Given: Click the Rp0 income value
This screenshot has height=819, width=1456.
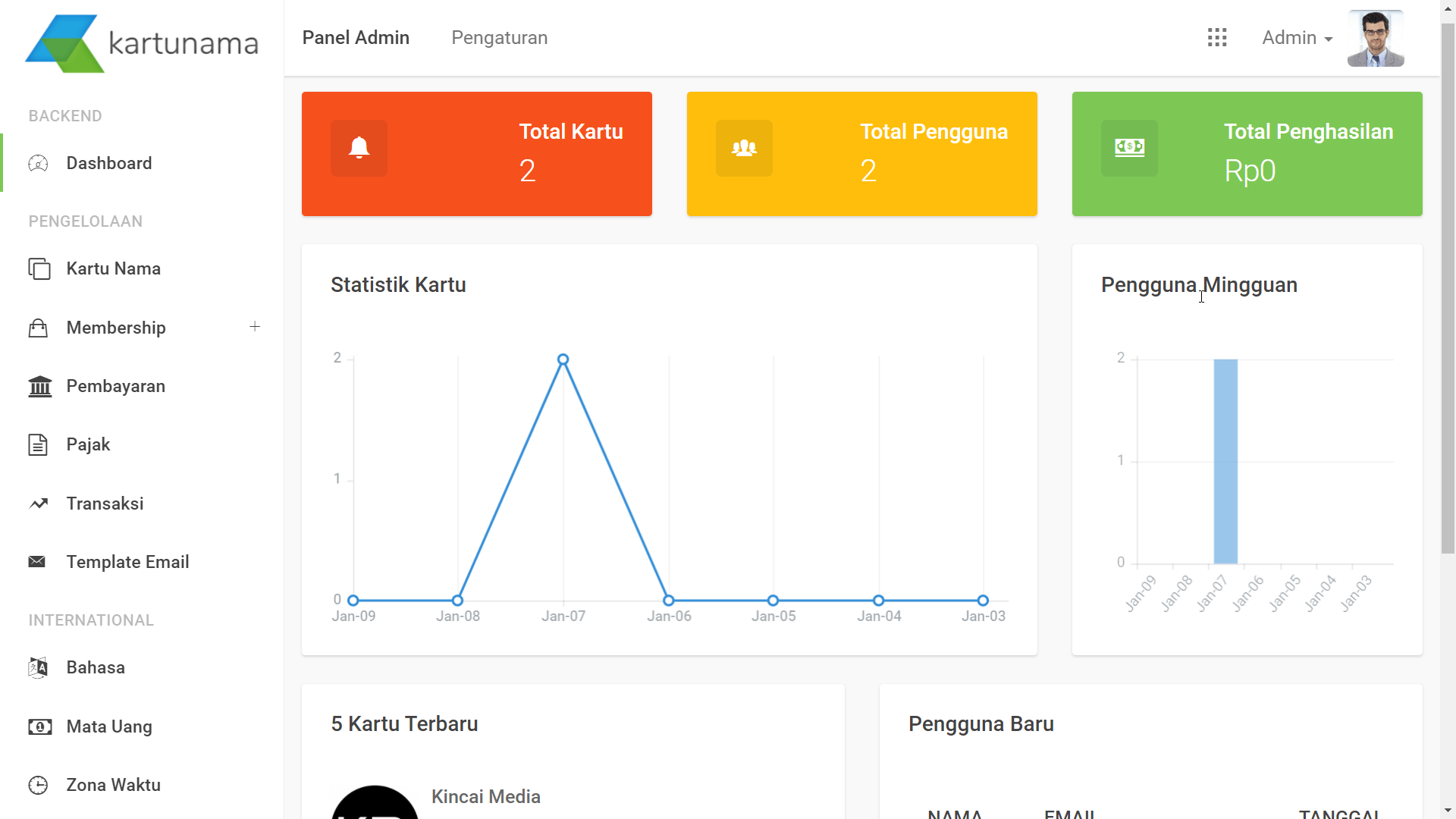Looking at the screenshot, I should coord(1250,171).
